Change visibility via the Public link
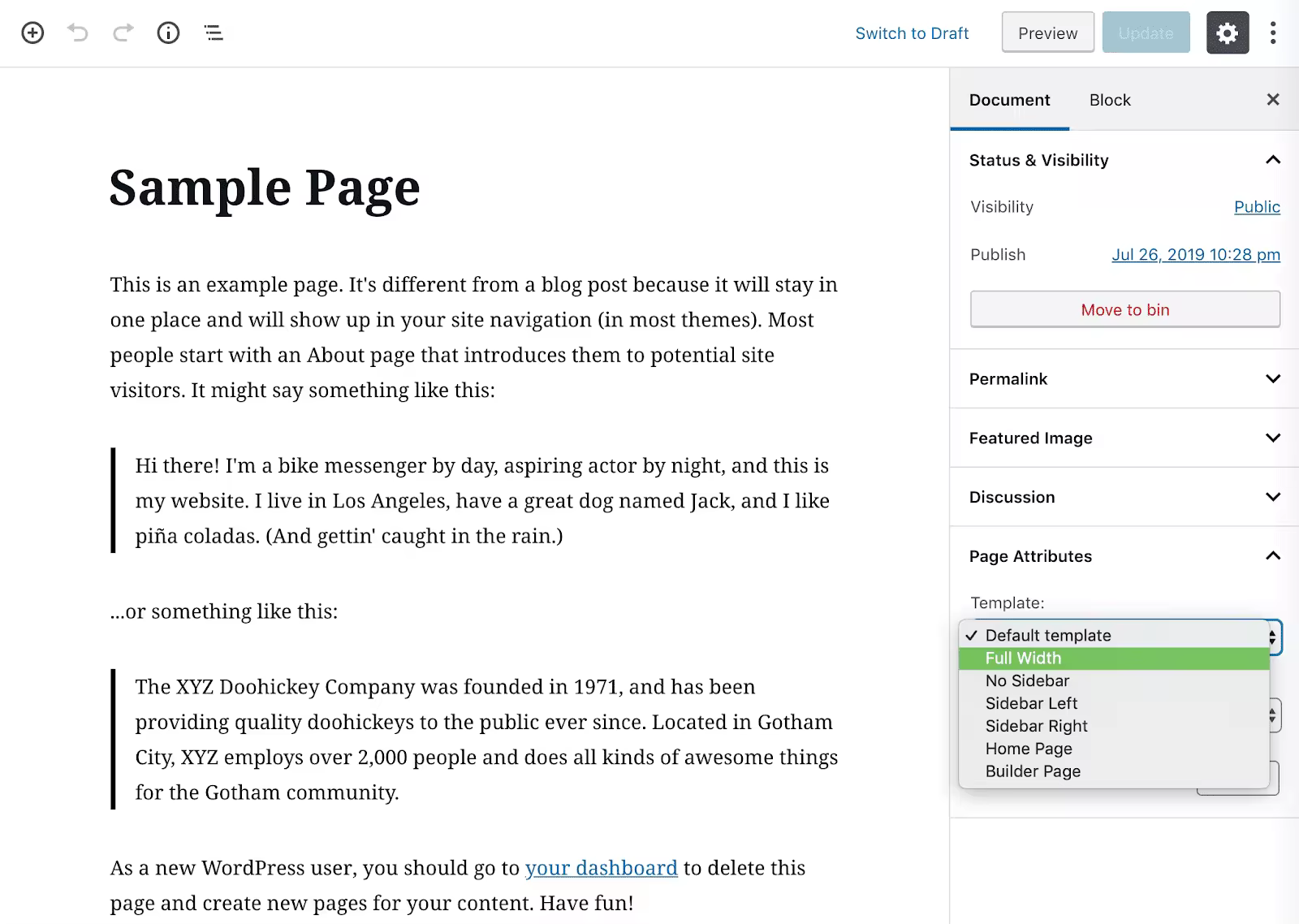Image resolution: width=1299 pixels, height=924 pixels. coord(1257,207)
